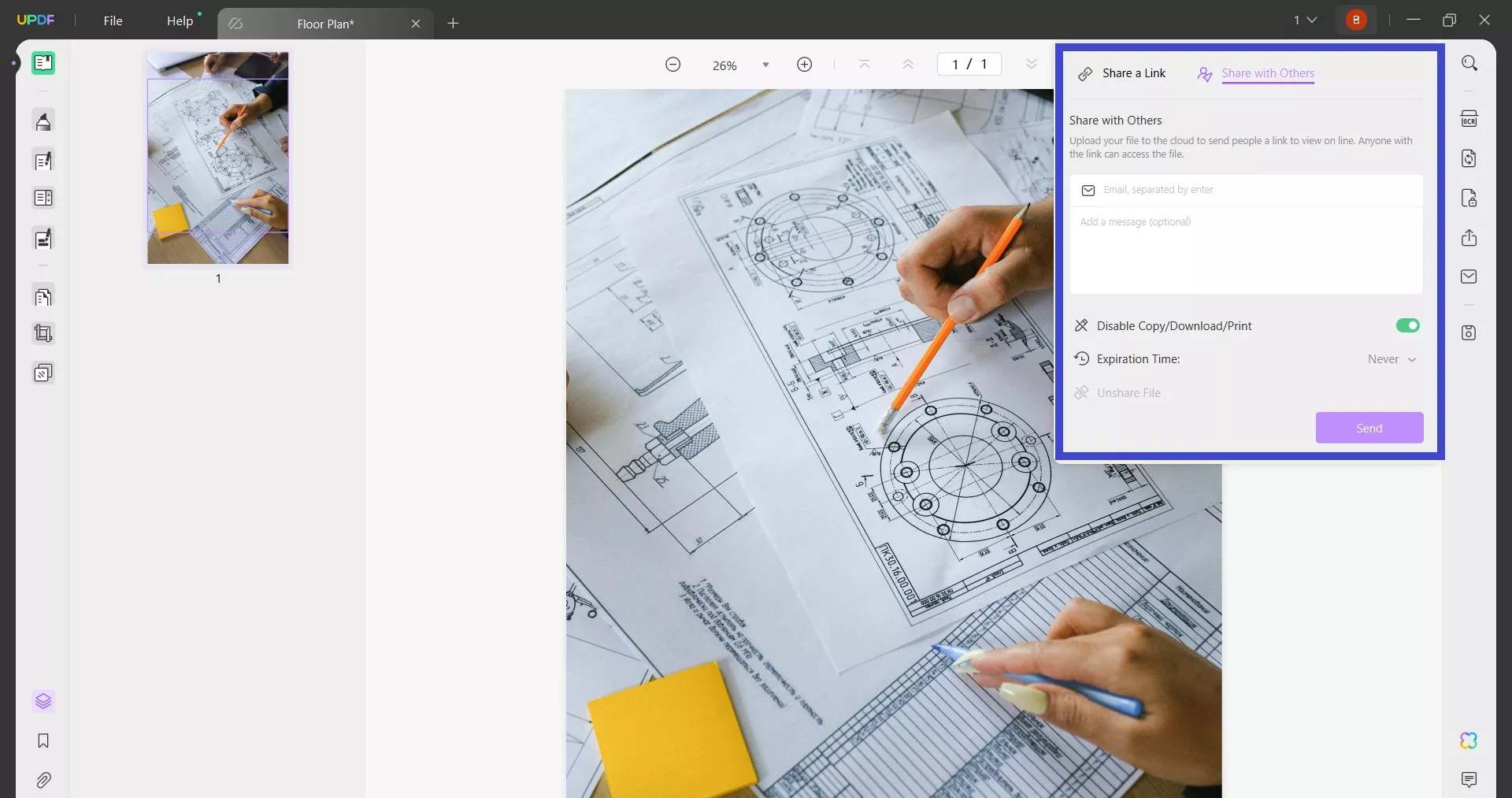
Task: Open the Attachments paperclip panel
Action: (43, 780)
